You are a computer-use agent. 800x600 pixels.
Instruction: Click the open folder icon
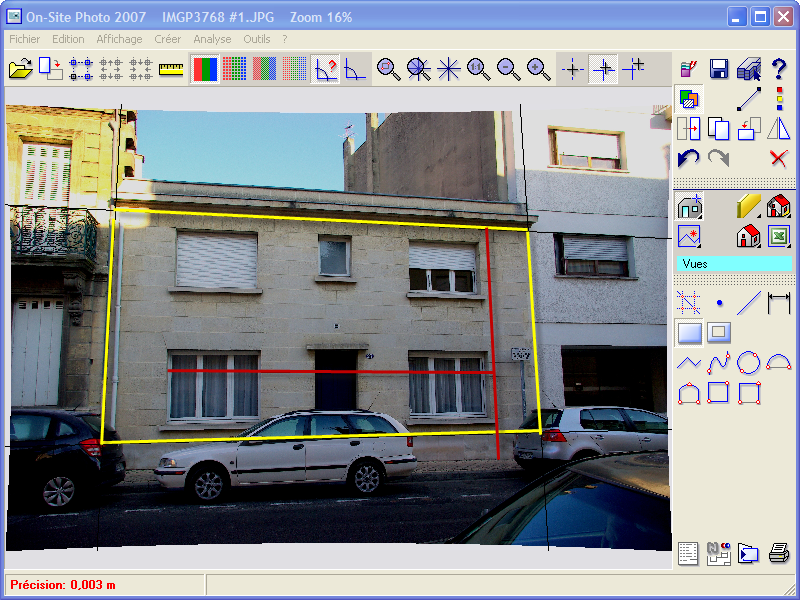pos(20,68)
